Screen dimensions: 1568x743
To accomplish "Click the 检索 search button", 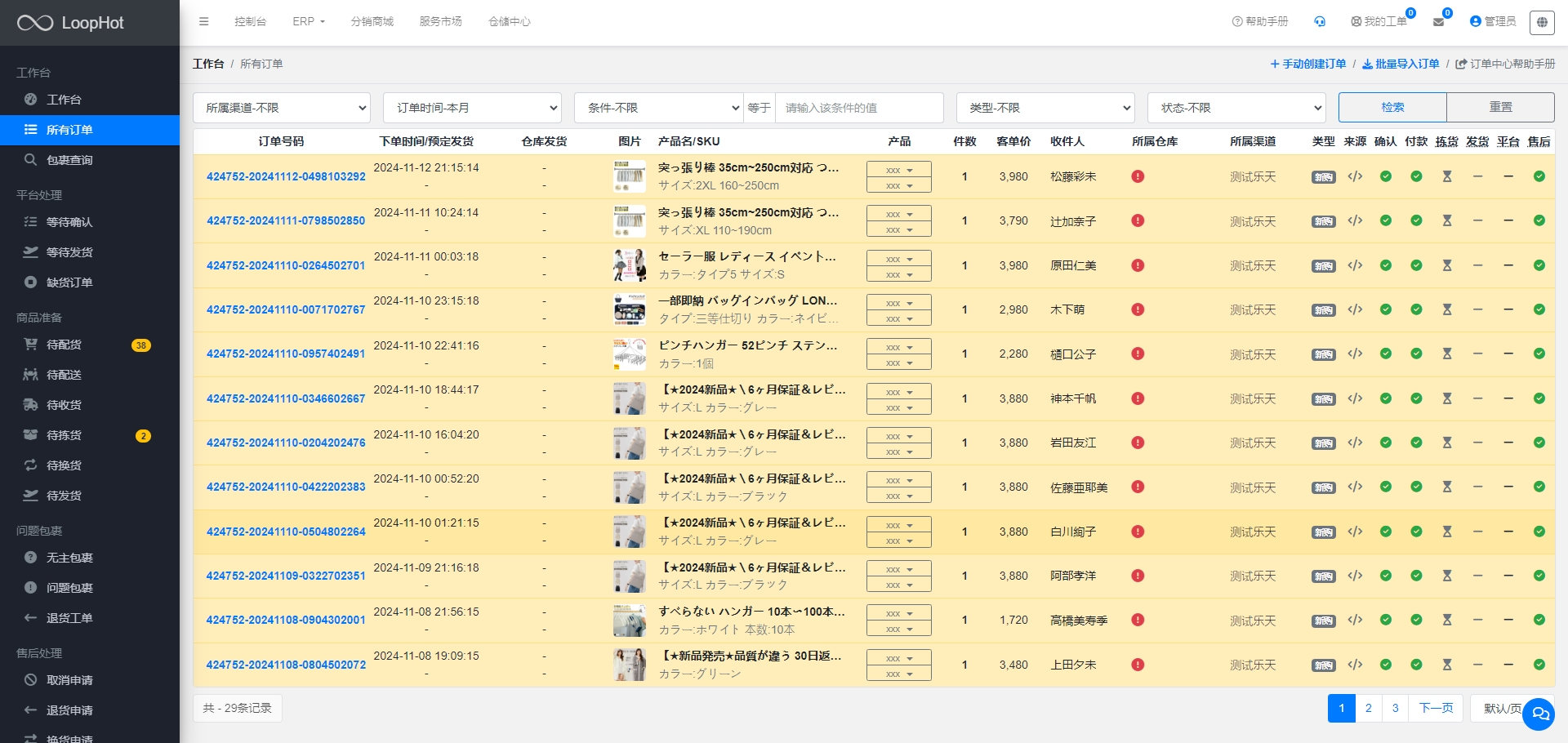I will (1392, 107).
